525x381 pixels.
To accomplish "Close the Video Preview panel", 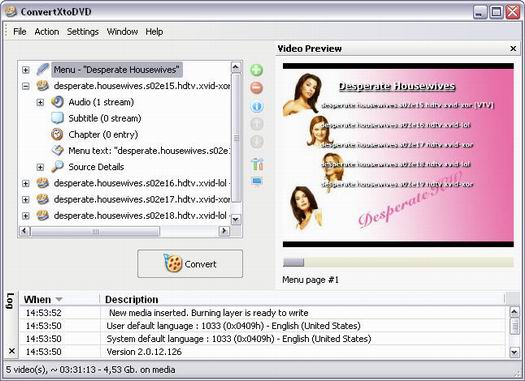I will (x=513, y=49).
